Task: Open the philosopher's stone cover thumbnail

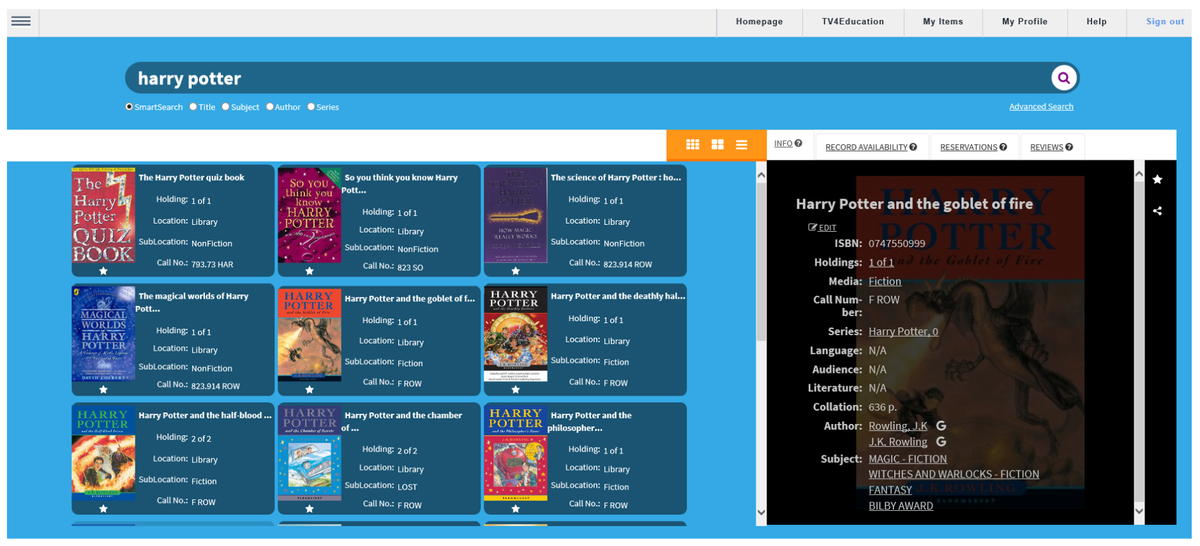Action: [515, 452]
